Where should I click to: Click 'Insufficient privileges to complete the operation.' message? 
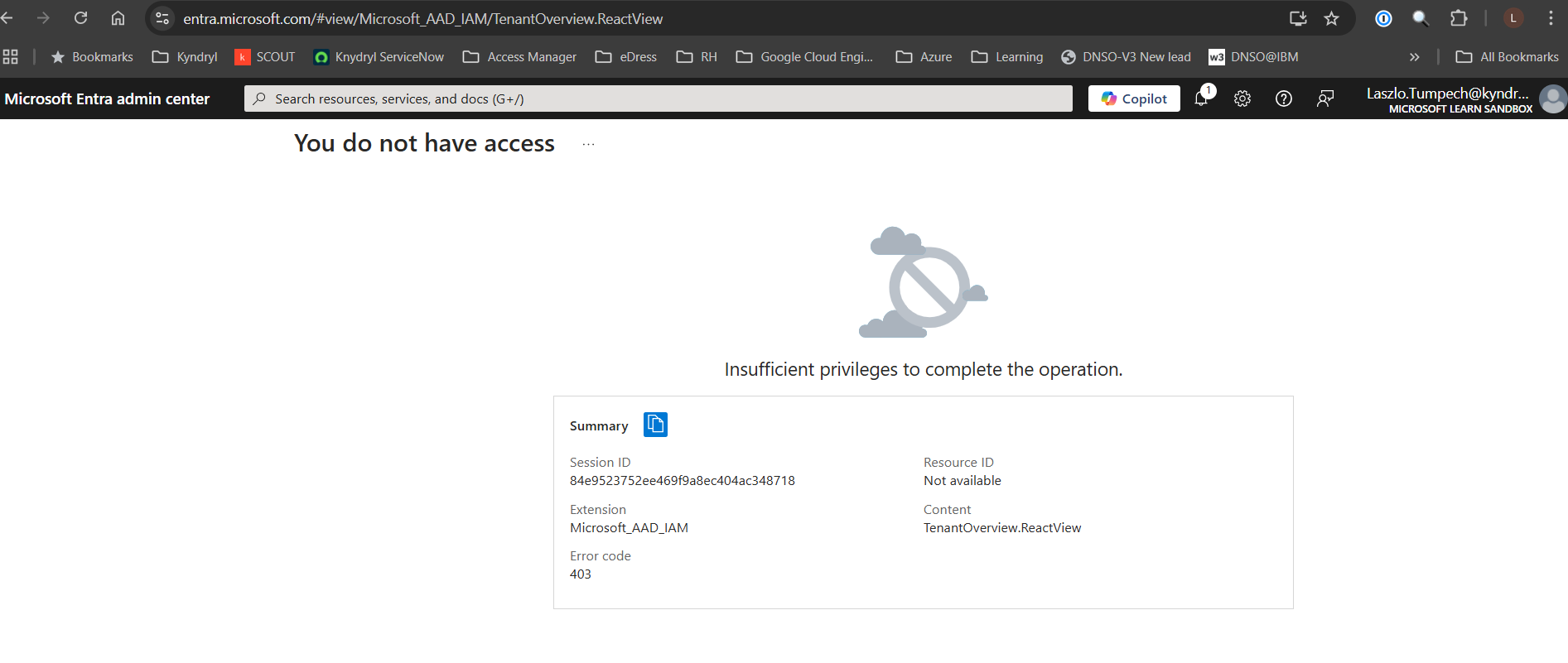[x=924, y=369]
